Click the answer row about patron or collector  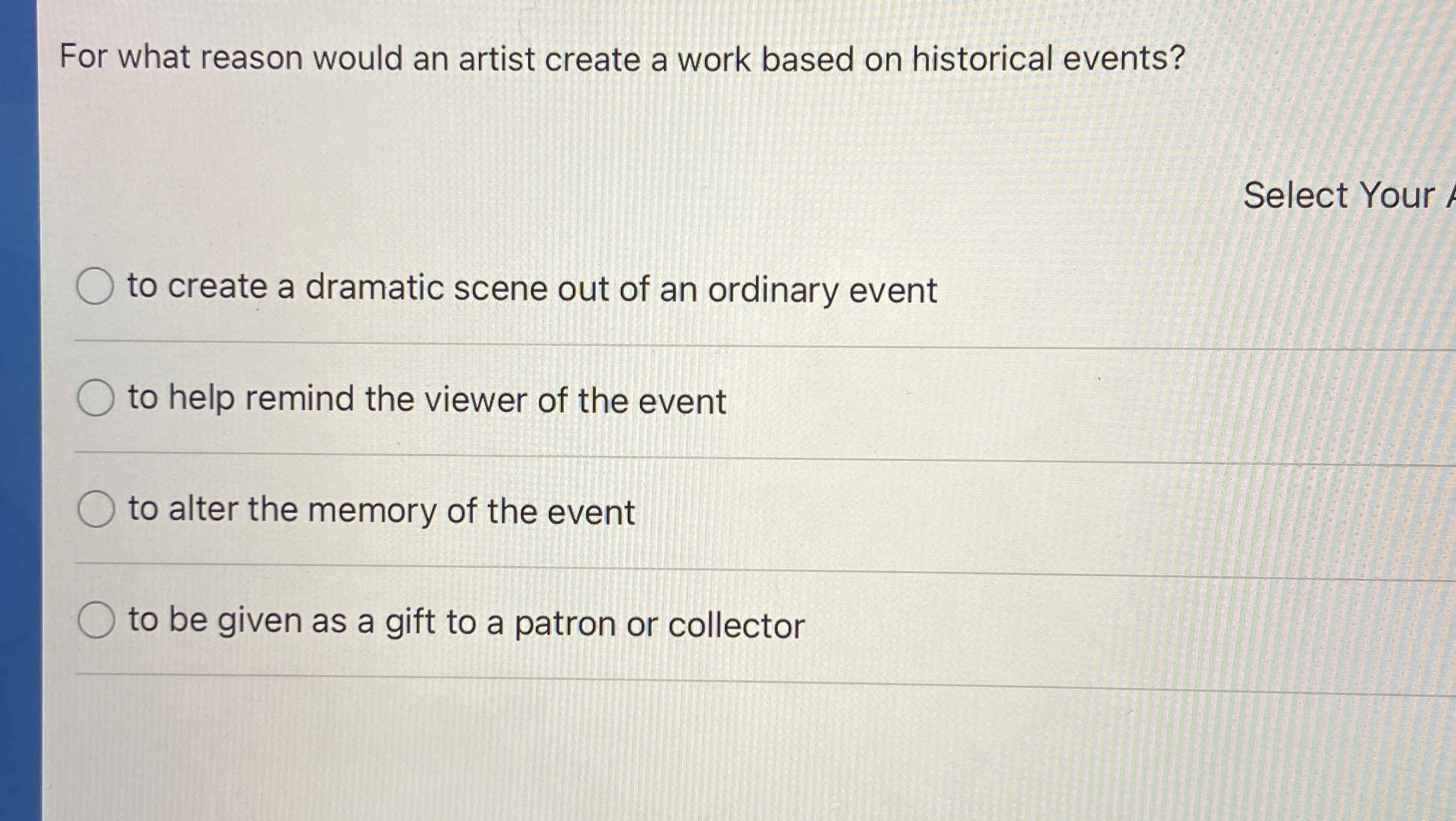[x=465, y=623]
